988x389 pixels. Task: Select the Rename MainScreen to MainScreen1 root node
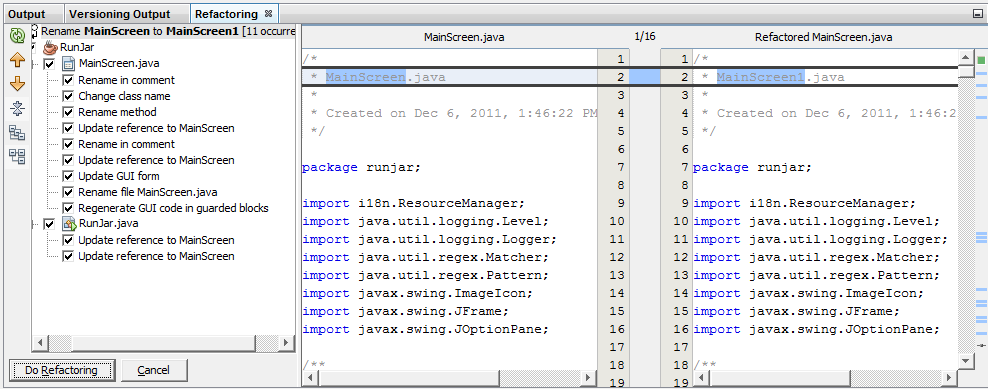click(x=168, y=31)
